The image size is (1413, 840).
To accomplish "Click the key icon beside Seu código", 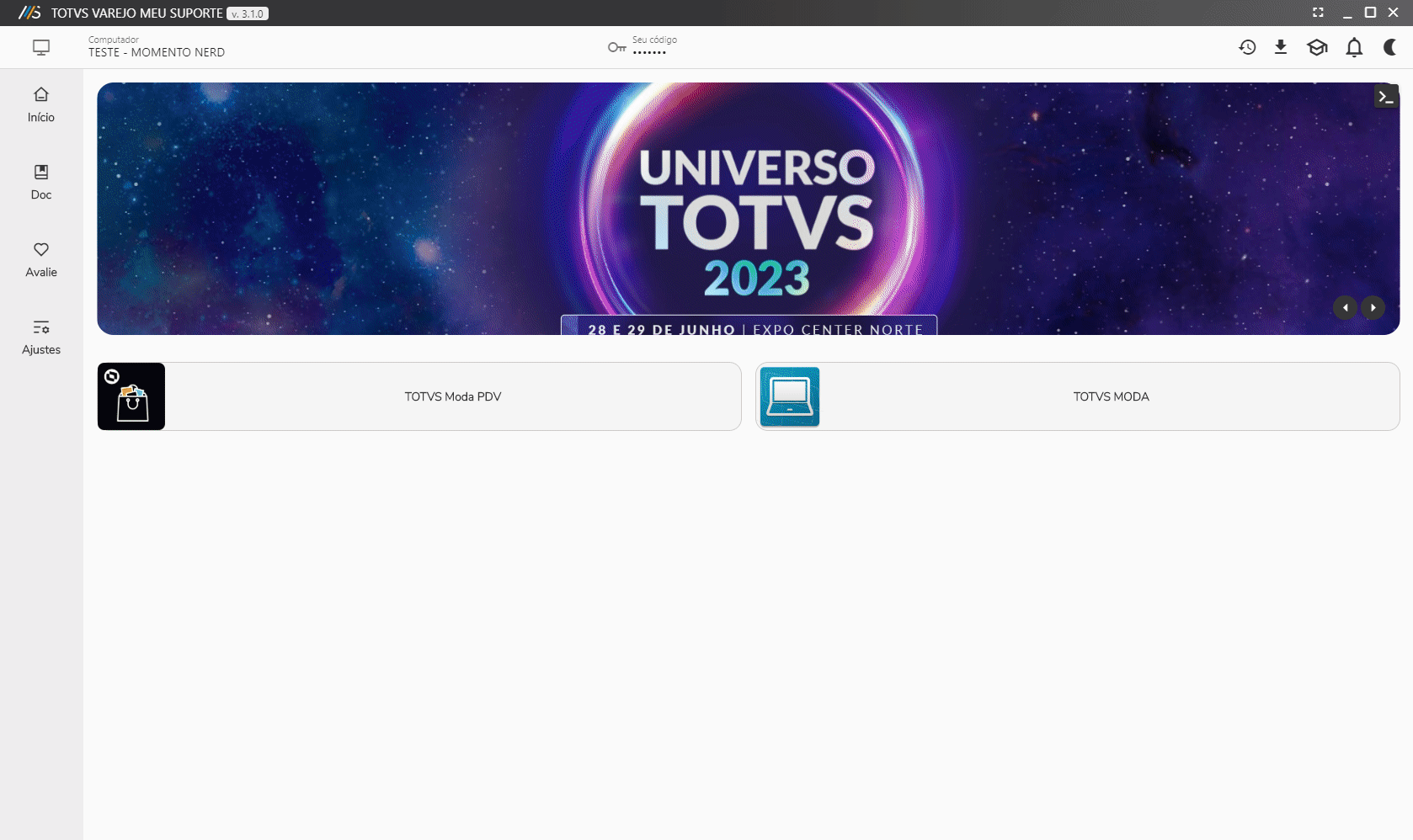I will point(617,47).
